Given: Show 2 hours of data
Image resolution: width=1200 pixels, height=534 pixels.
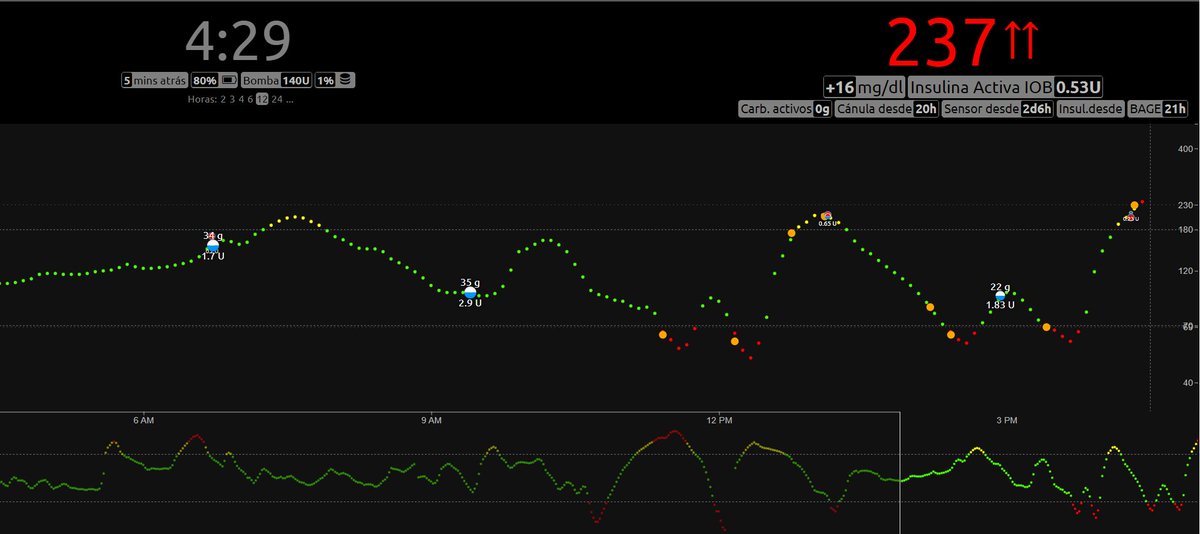Looking at the screenshot, I should click(223, 99).
